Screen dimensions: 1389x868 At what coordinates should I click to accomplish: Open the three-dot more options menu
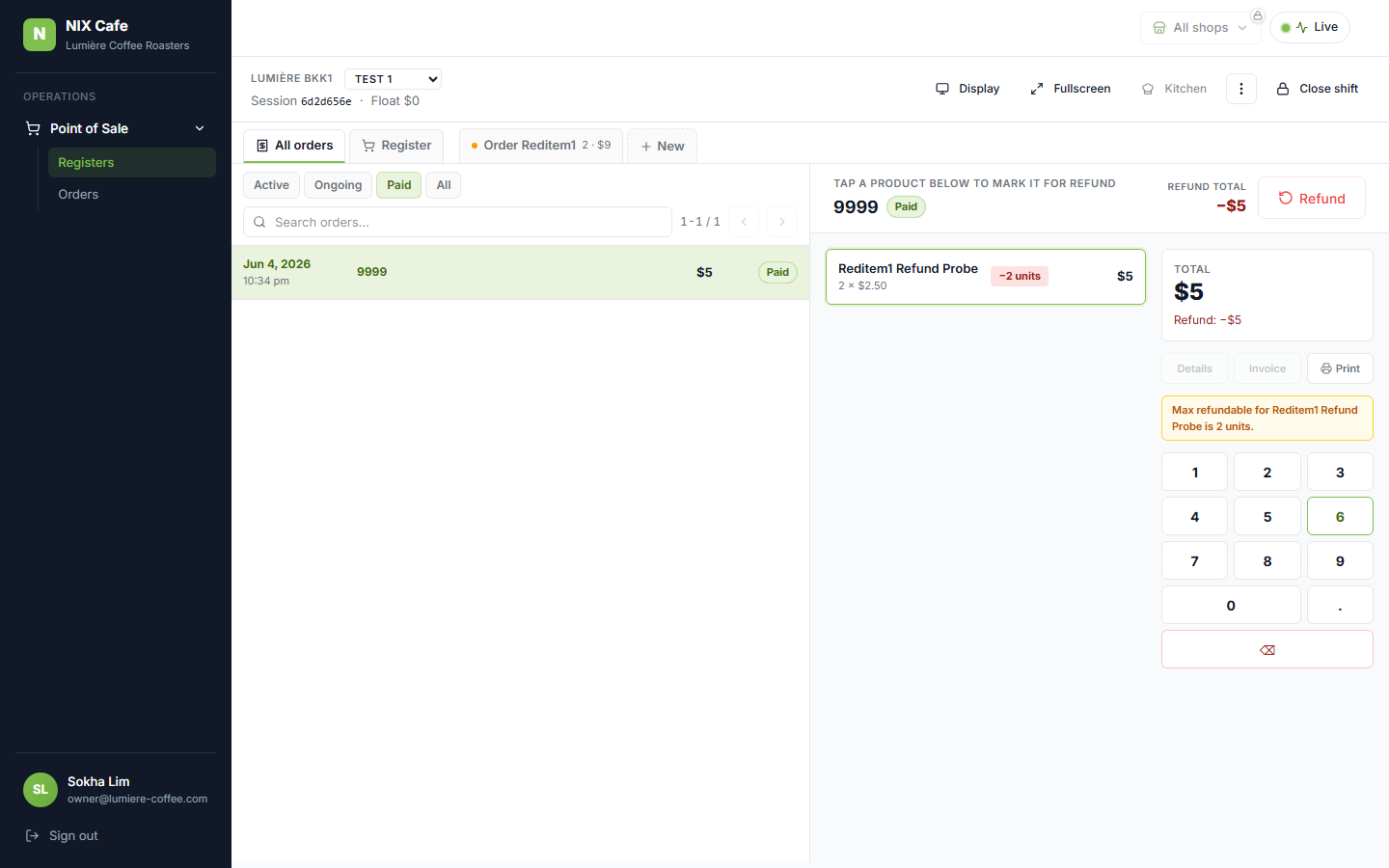click(x=1241, y=89)
